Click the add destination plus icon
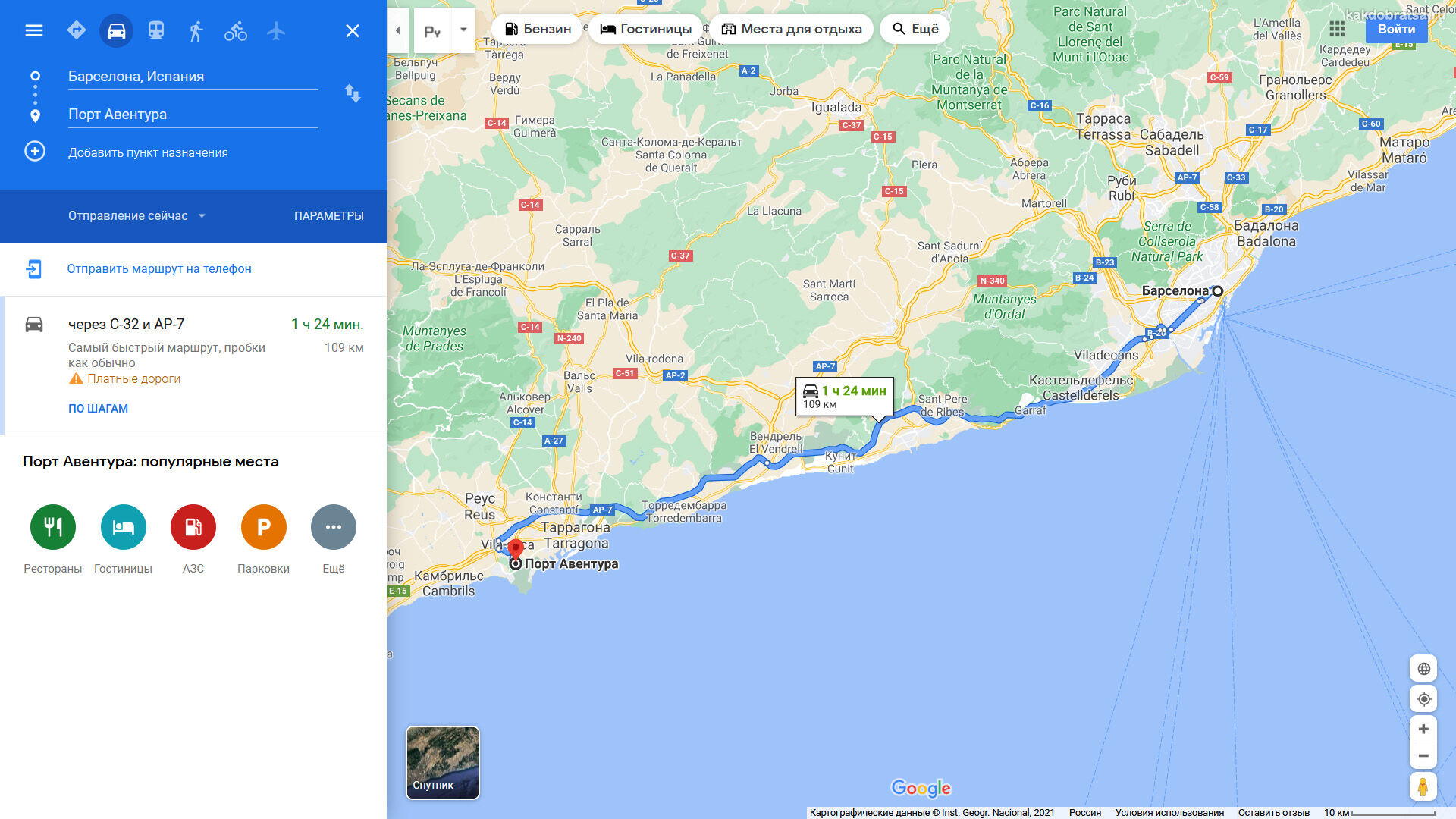Image resolution: width=1456 pixels, height=819 pixels. click(35, 151)
